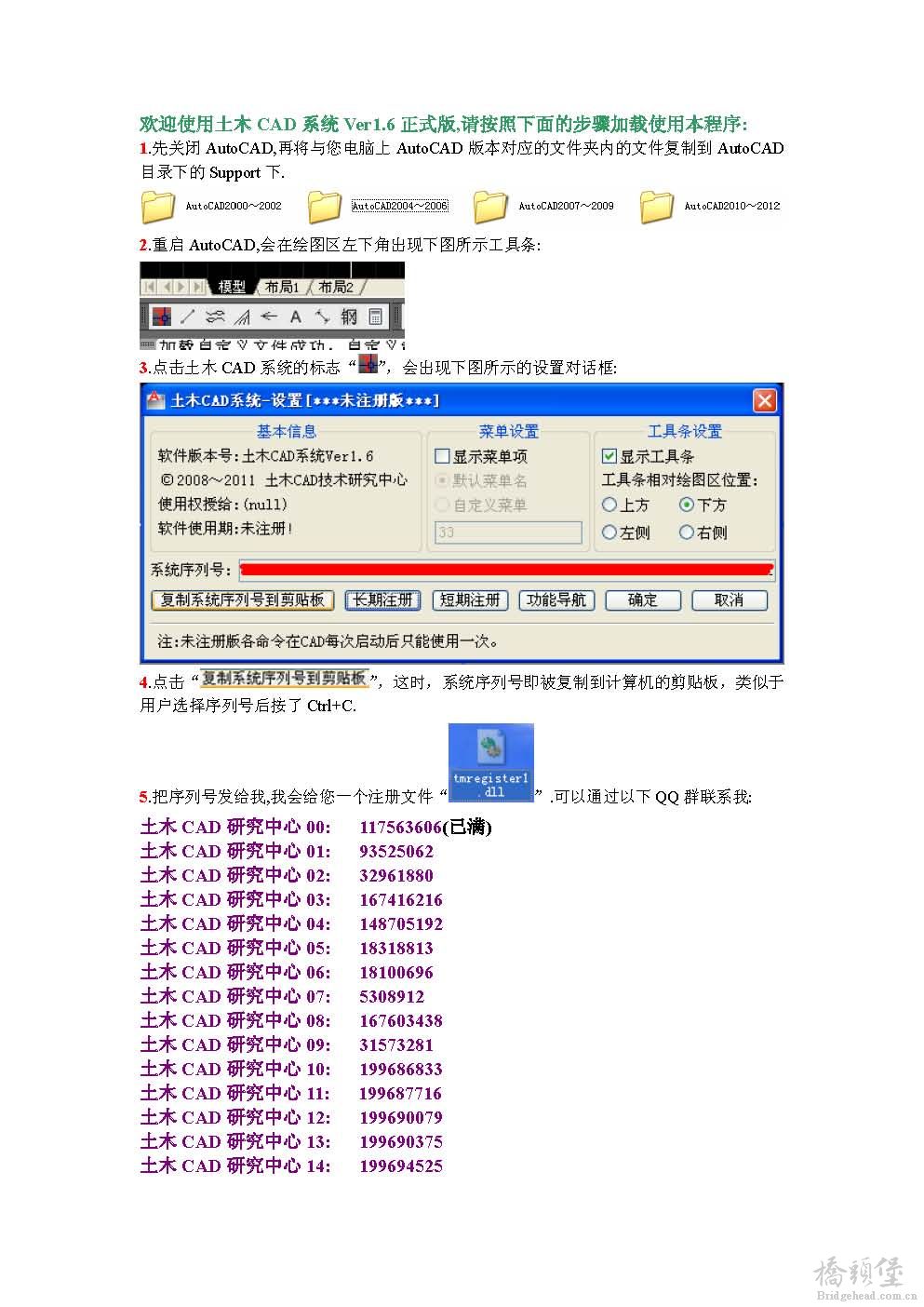Image resolution: width=924 pixels, height=1307 pixels.
Task: Click the 使用权授给:(null) text
Action: click(x=223, y=505)
